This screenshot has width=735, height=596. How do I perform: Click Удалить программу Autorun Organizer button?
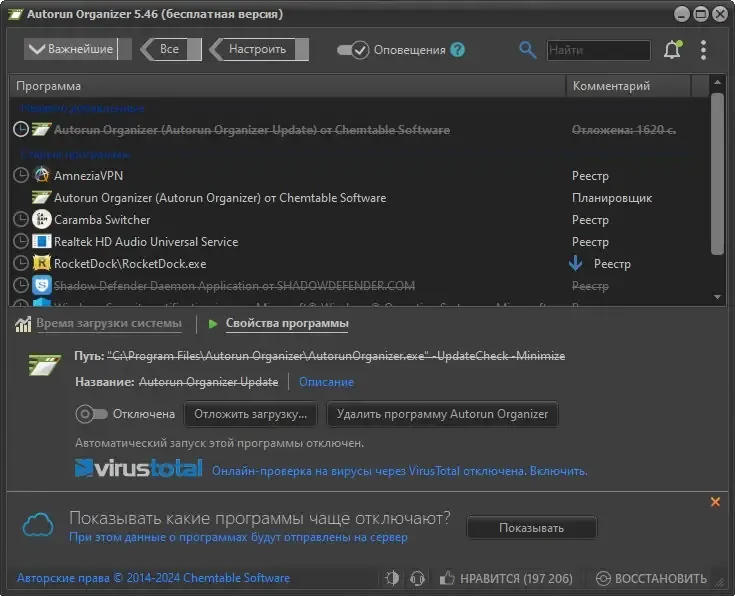click(442, 414)
